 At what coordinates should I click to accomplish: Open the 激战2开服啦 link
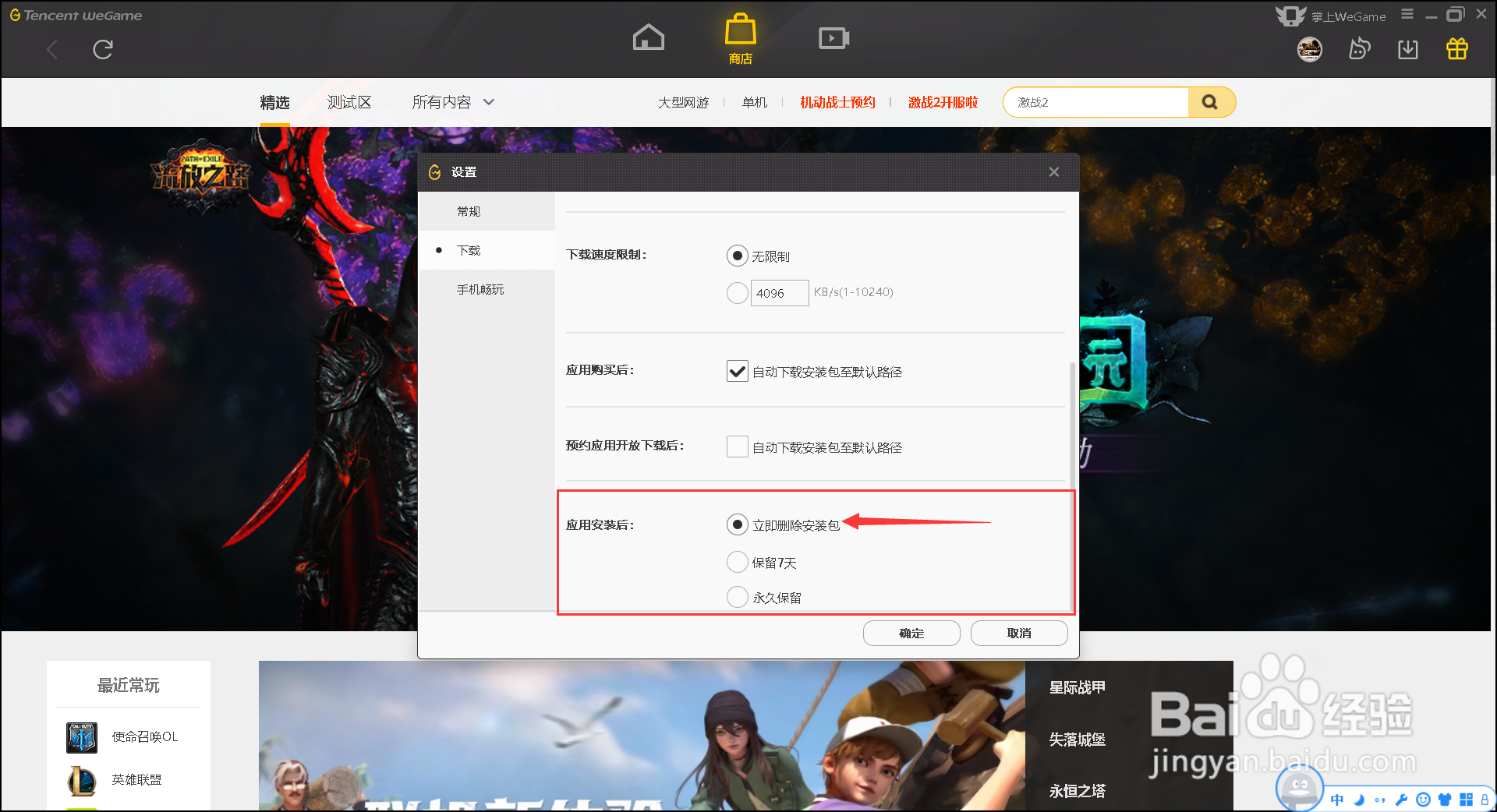(x=943, y=102)
